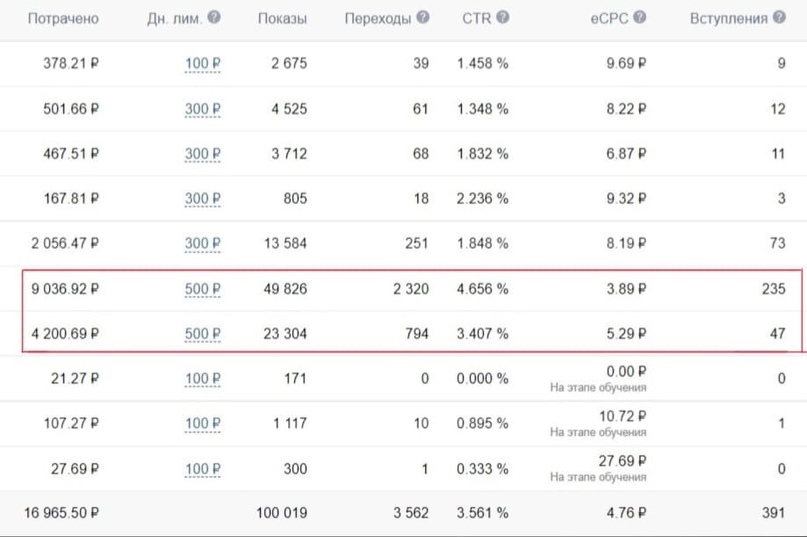Click clicks value 794
The width and height of the screenshot is (807, 537).
point(417,334)
